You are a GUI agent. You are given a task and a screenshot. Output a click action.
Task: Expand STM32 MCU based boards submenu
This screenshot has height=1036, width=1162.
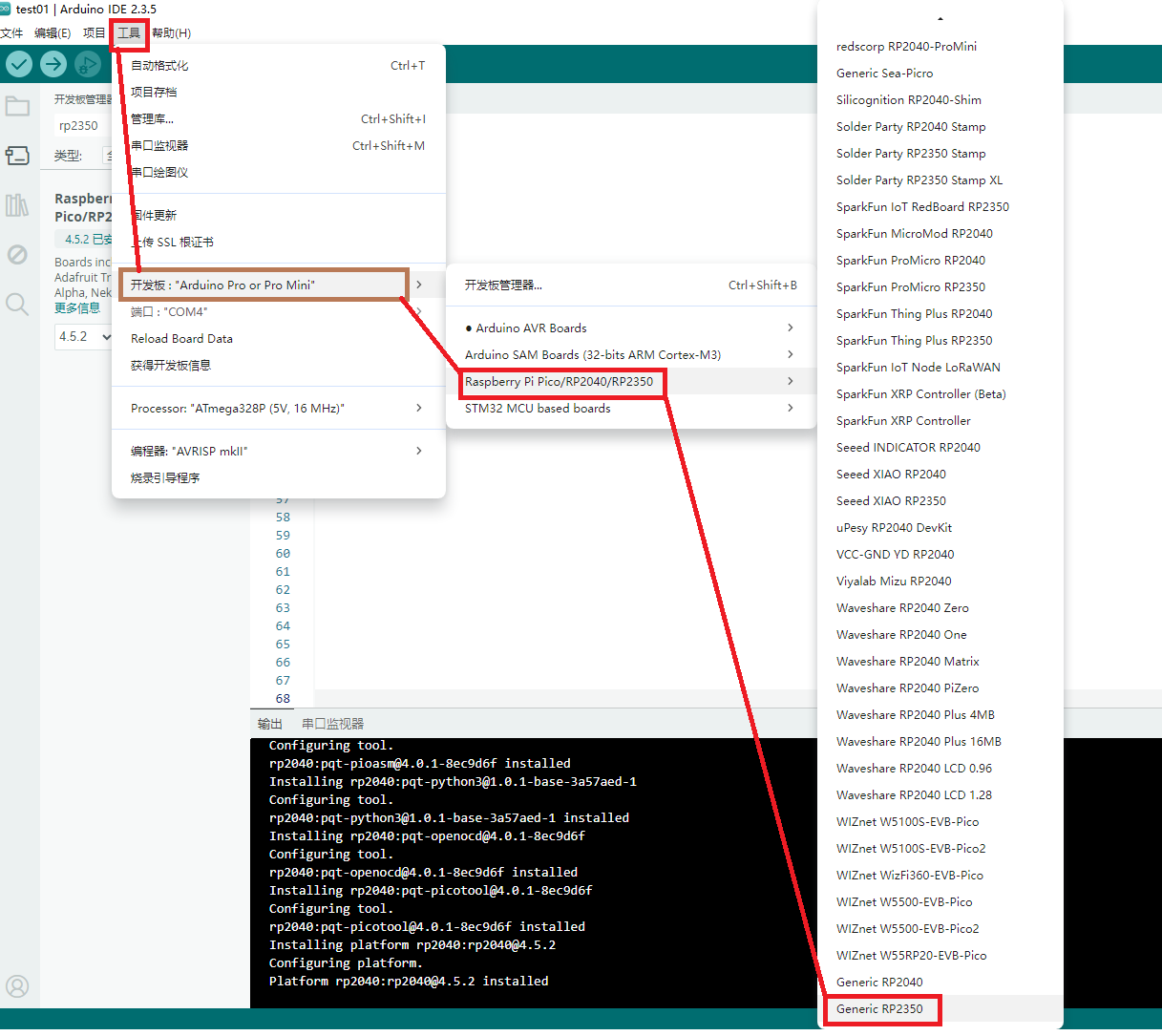tap(631, 408)
